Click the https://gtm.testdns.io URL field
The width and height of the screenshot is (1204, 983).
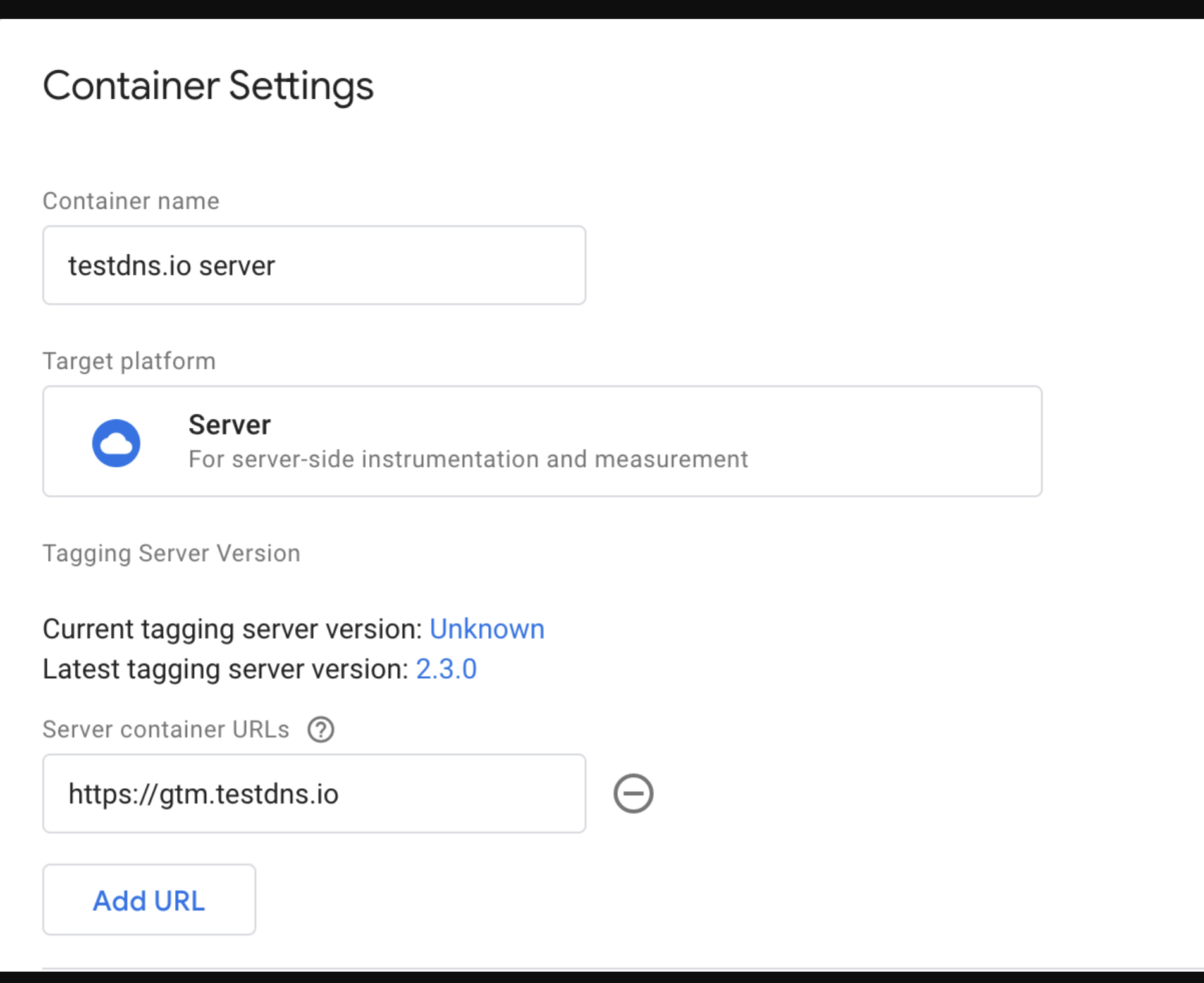point(314,793)
